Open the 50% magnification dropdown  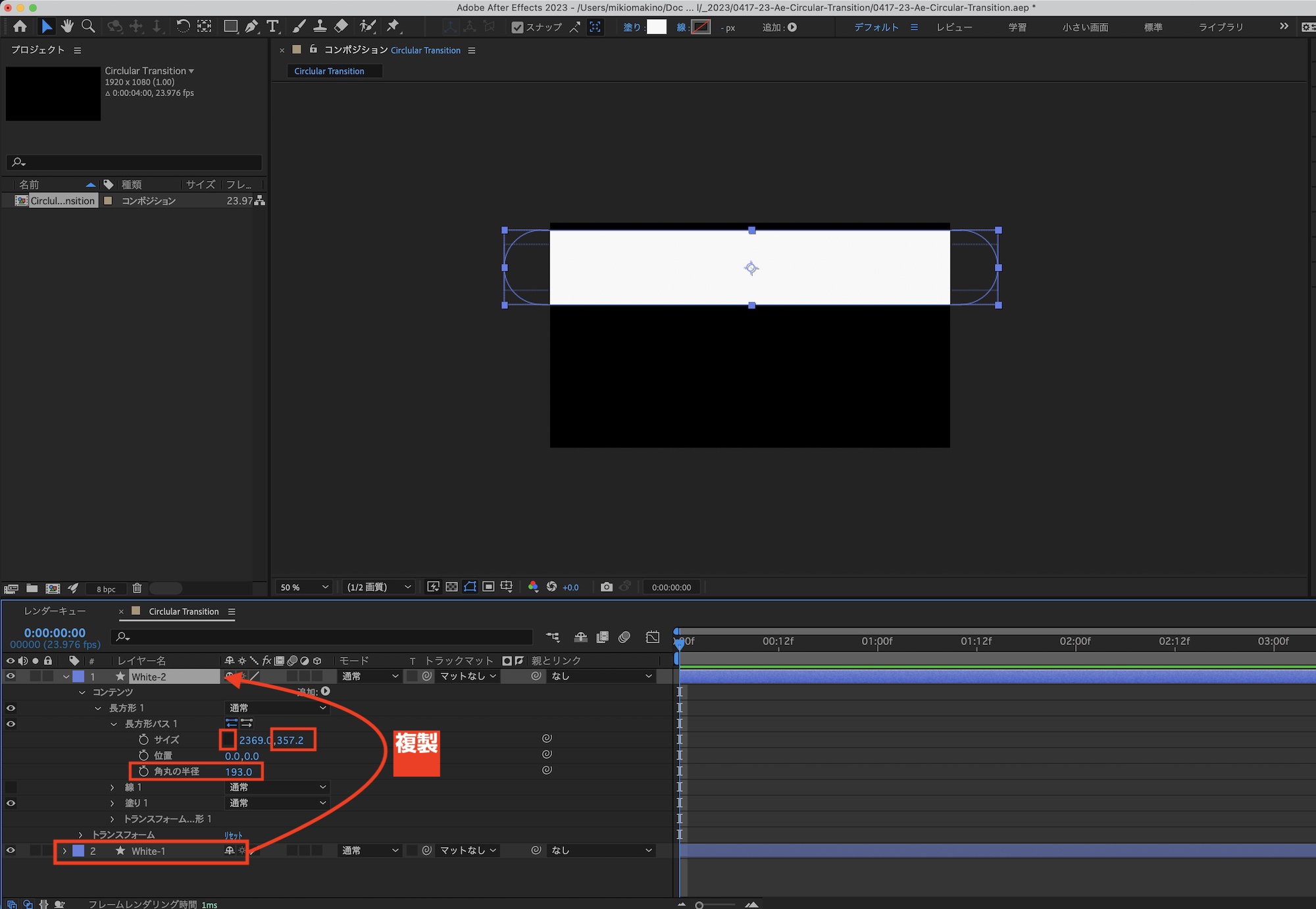304,587
